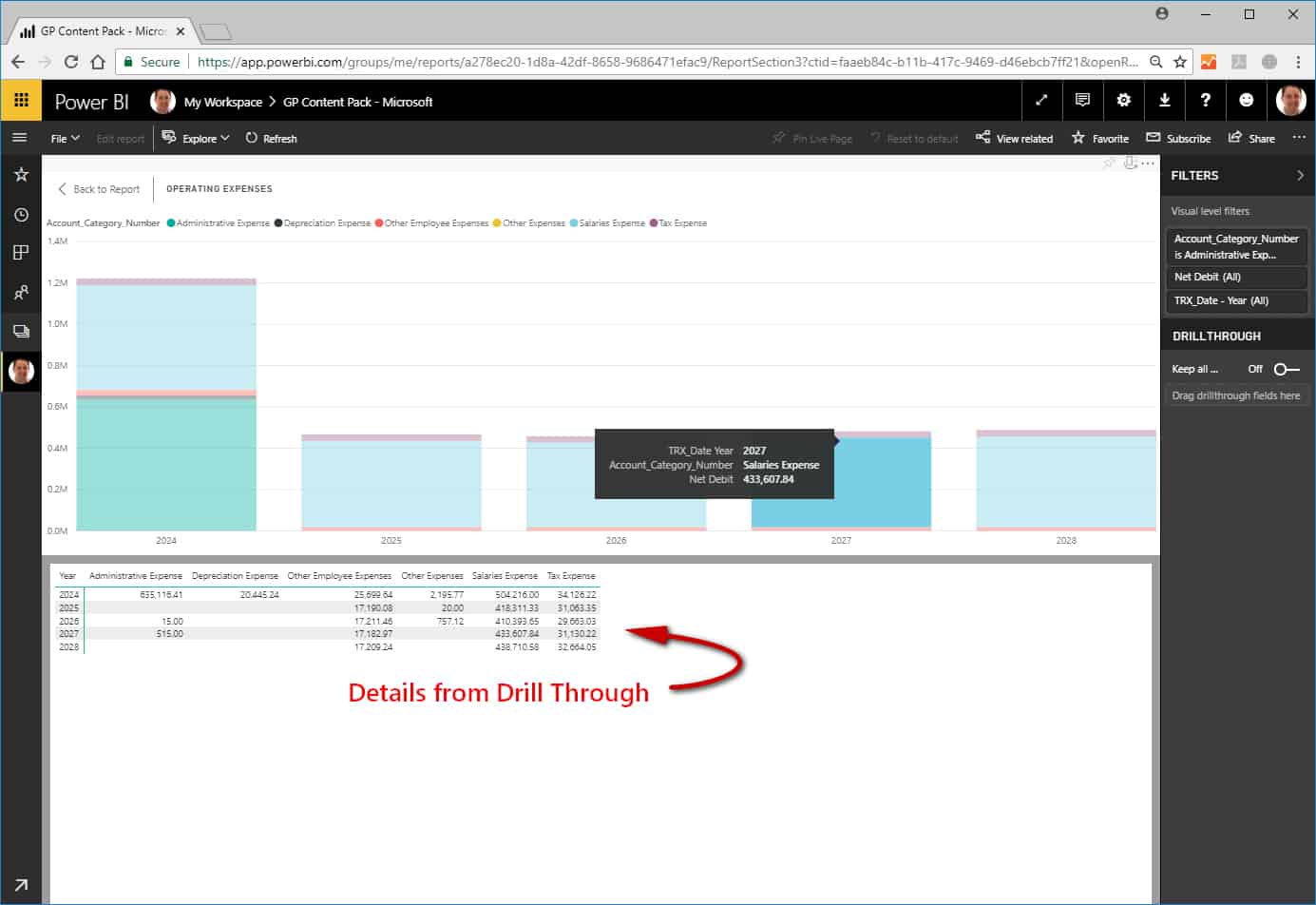Image resolution: width=1316 pixels, height=905 pixels.
Task: Expand the Explore dropdown menu
Action: click(196, 139)
